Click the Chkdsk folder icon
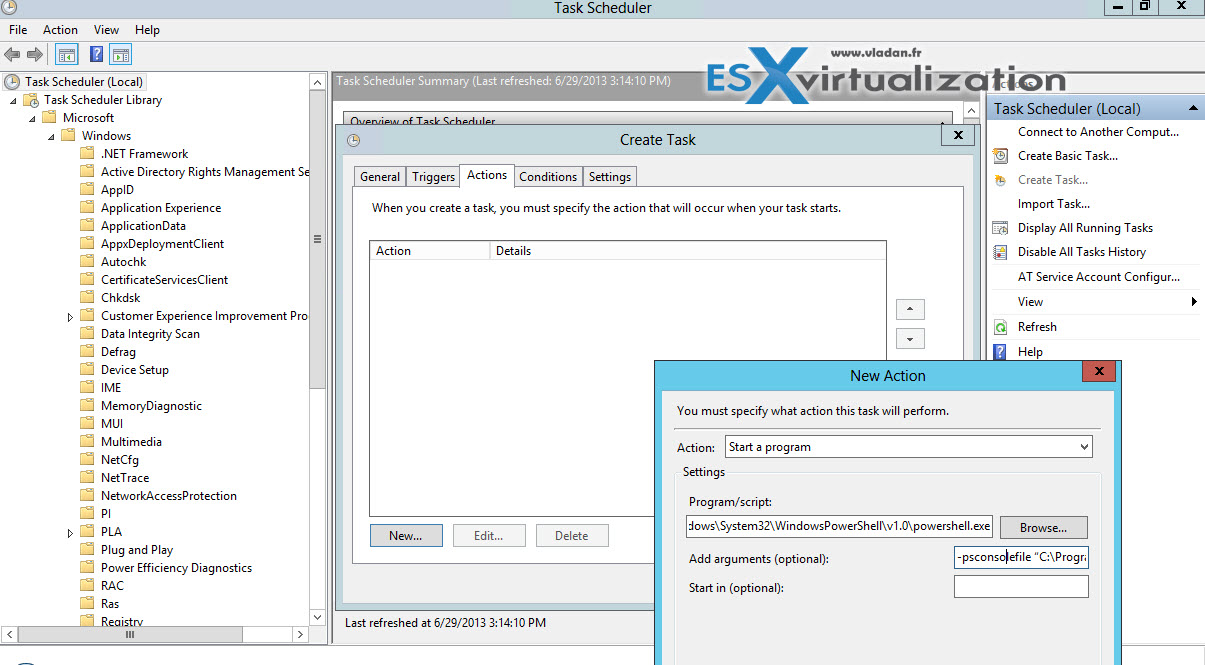The image size is (1205, 665). coord(87,298)
